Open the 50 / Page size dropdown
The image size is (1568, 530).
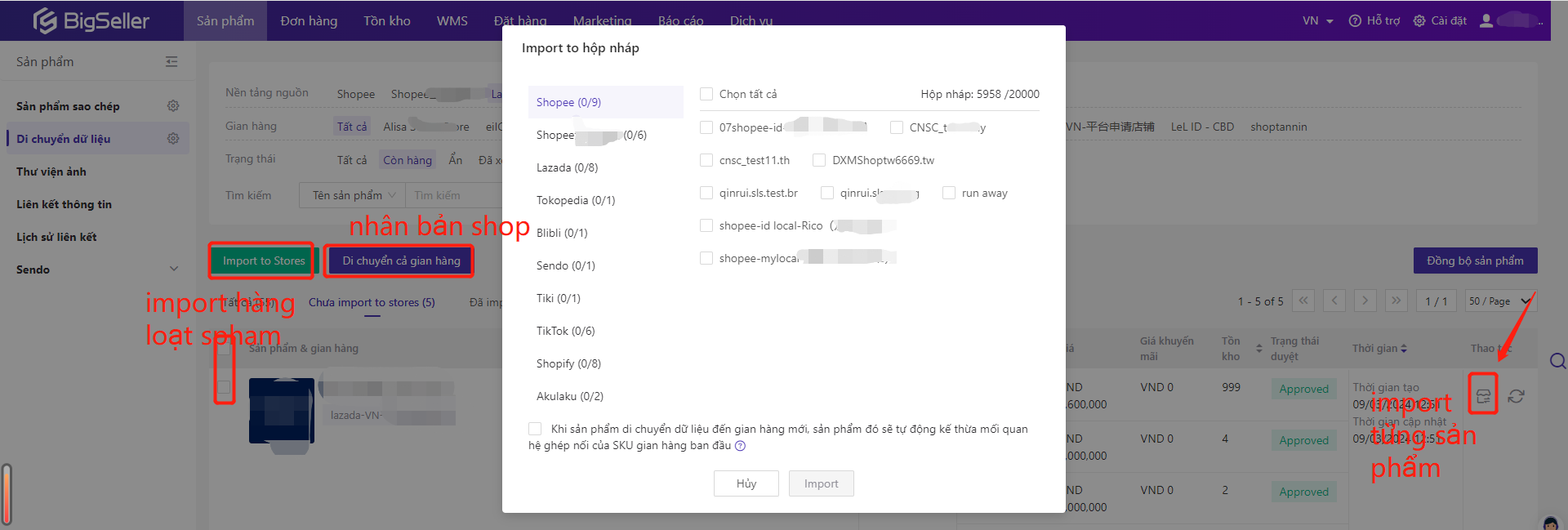[x=1499, y=301]
